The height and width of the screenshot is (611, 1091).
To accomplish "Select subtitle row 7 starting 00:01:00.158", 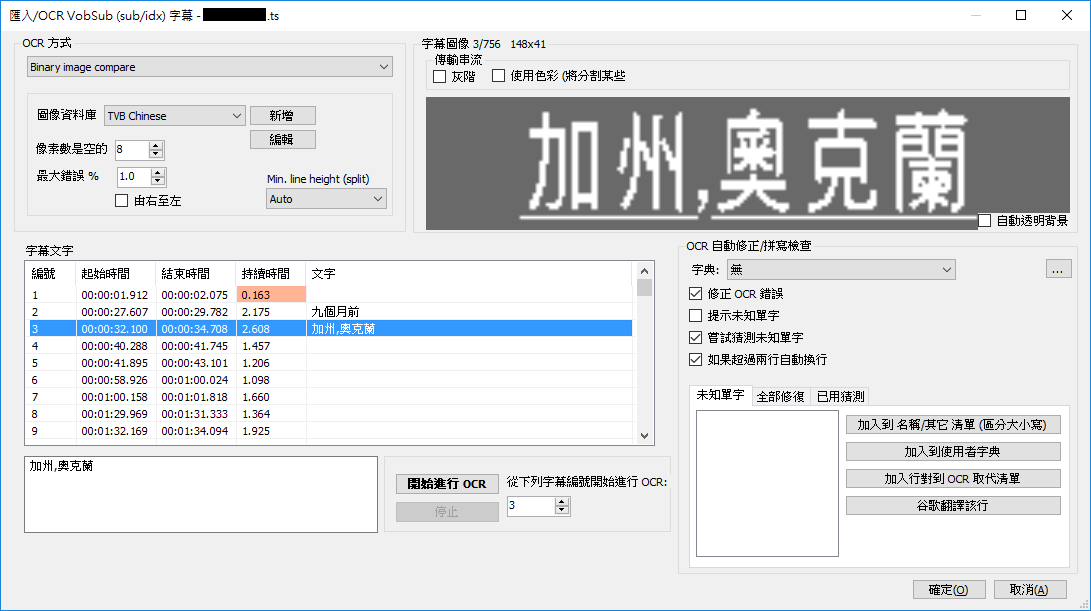I will (330, 397).
